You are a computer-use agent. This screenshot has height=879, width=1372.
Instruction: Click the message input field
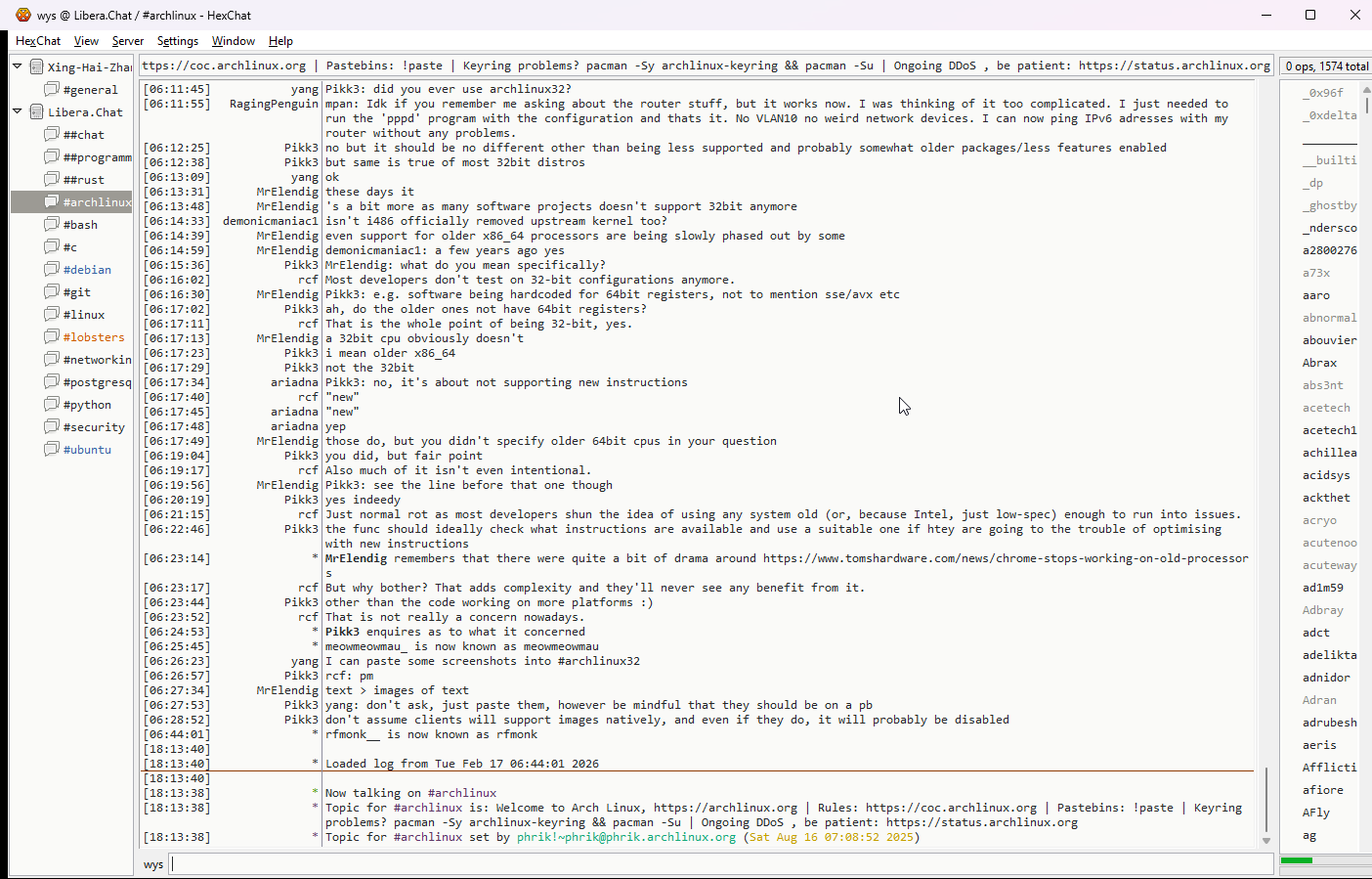point(721,864)
